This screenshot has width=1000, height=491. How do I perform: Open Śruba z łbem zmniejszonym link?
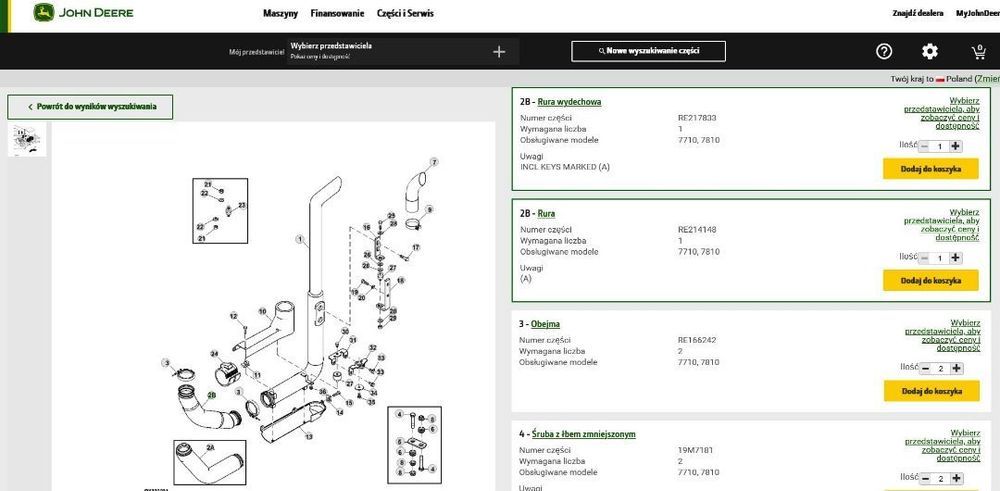click(x=583, y=434)
